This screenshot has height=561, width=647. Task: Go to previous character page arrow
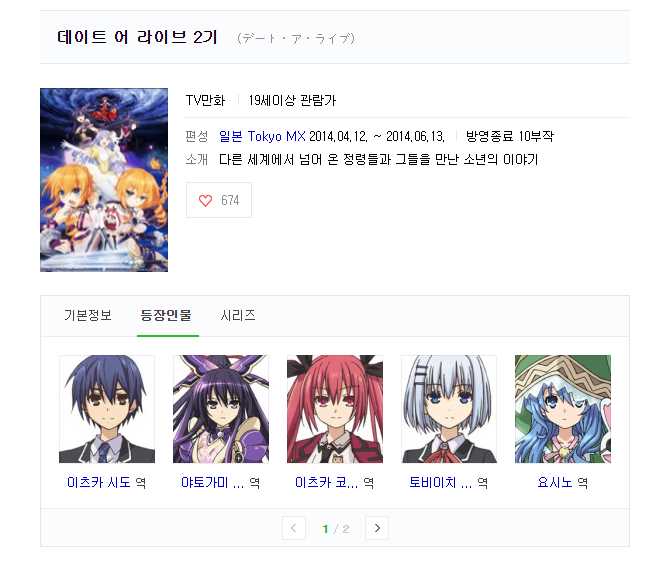click(293, 528)
